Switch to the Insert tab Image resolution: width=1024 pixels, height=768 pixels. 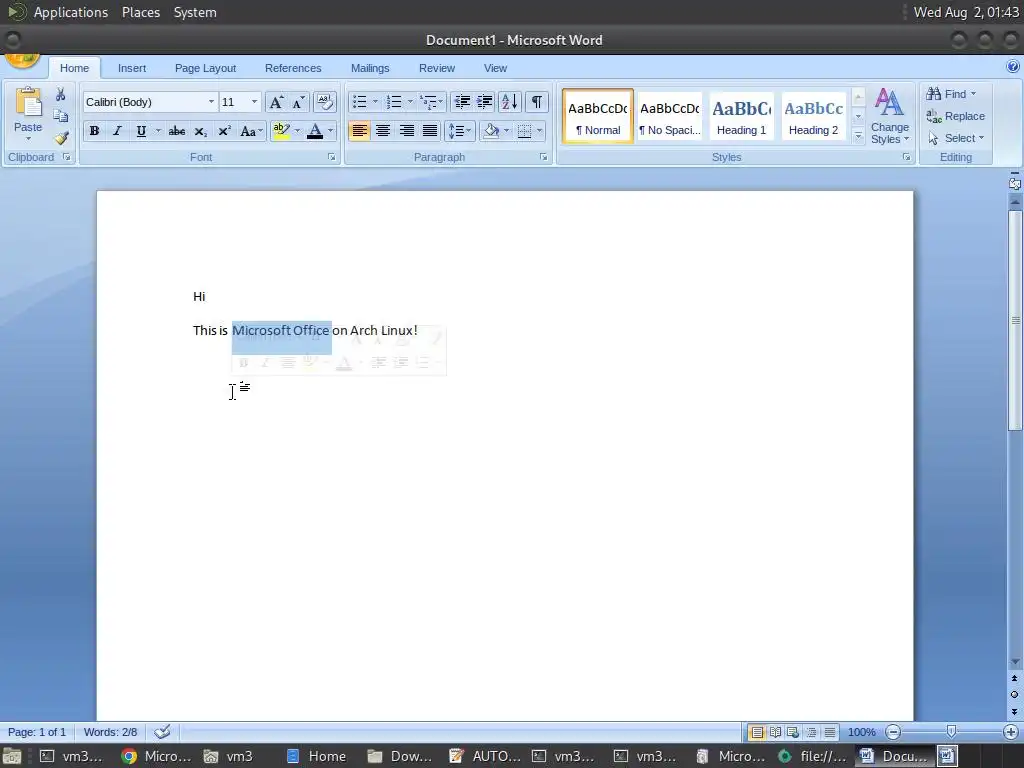click(132, 68)
